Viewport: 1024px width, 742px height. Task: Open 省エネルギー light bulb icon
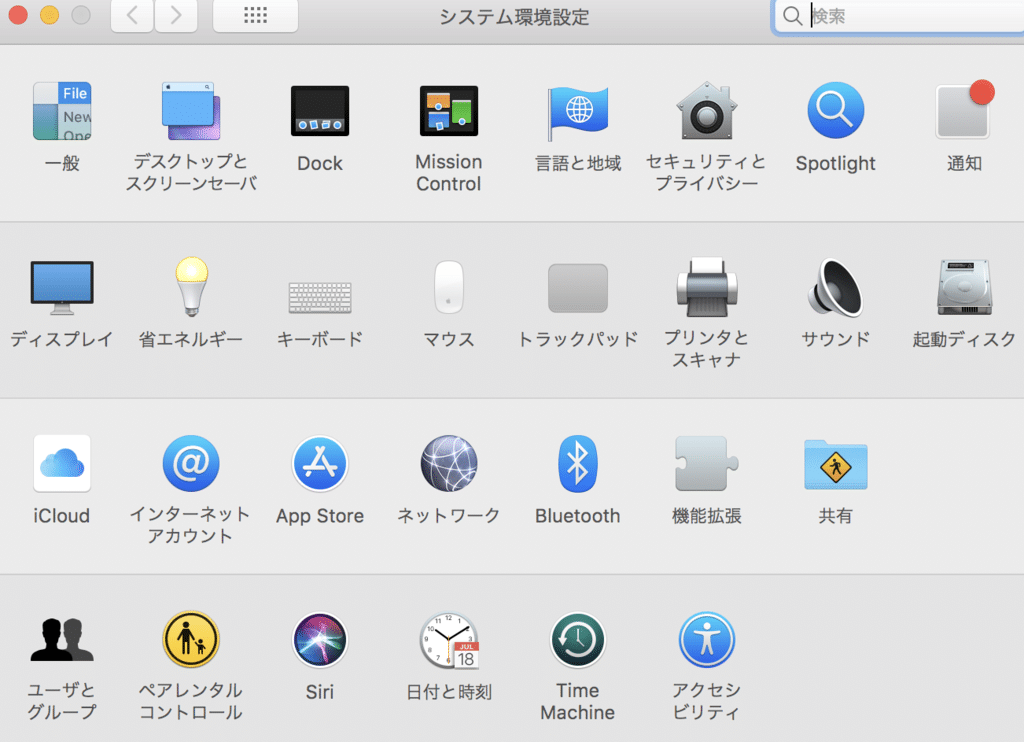tap(191, 288)
